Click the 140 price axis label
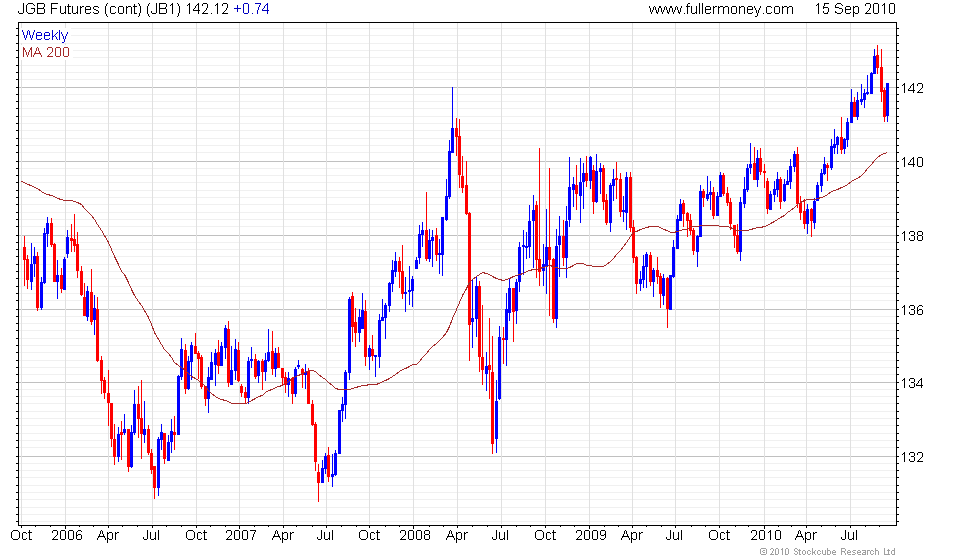Viewport: 980px width, 560px height. [912, 162]
